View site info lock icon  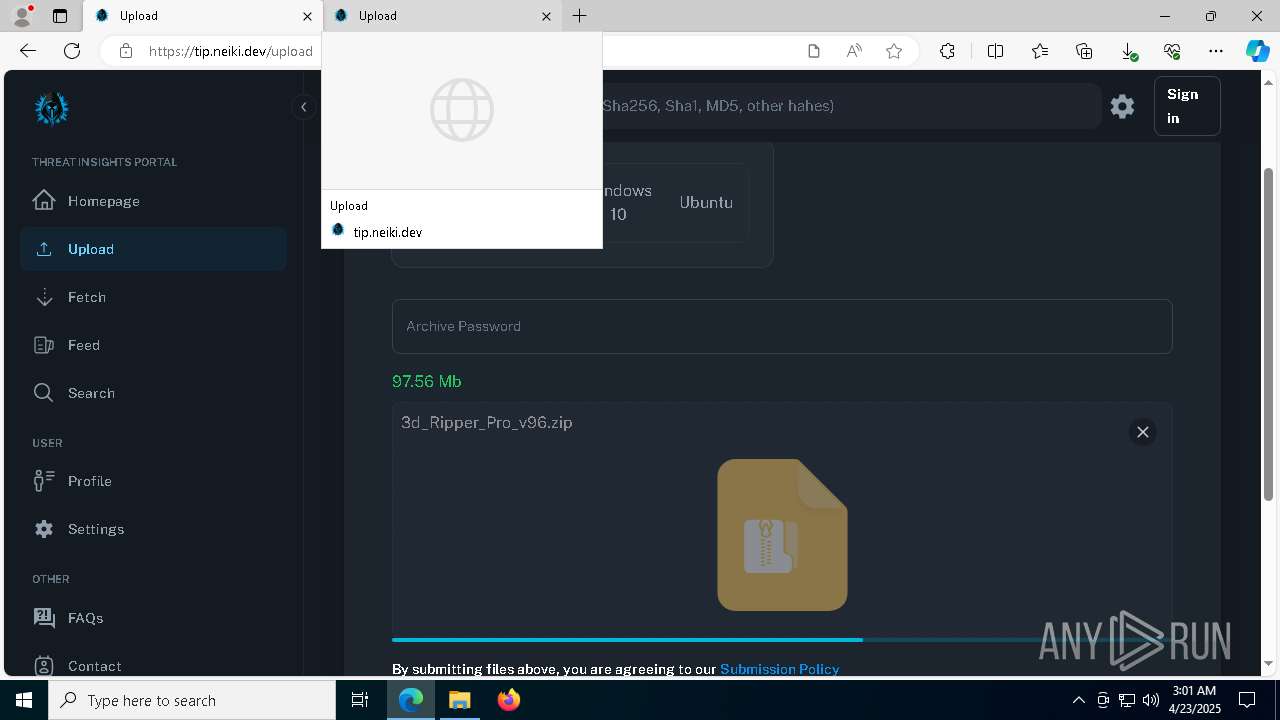125,51
